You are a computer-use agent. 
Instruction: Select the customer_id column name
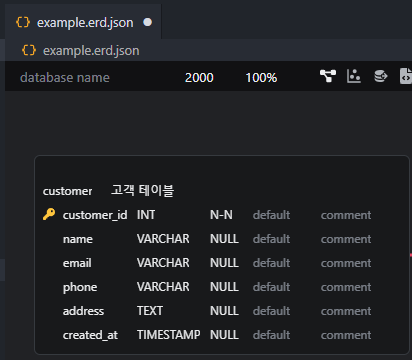(x=95, y=215)
